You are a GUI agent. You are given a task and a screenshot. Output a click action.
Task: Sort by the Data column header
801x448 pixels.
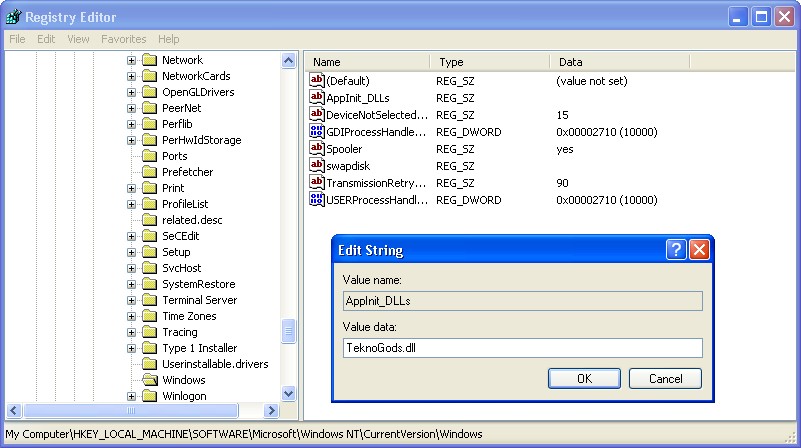[x=620, y=62]
